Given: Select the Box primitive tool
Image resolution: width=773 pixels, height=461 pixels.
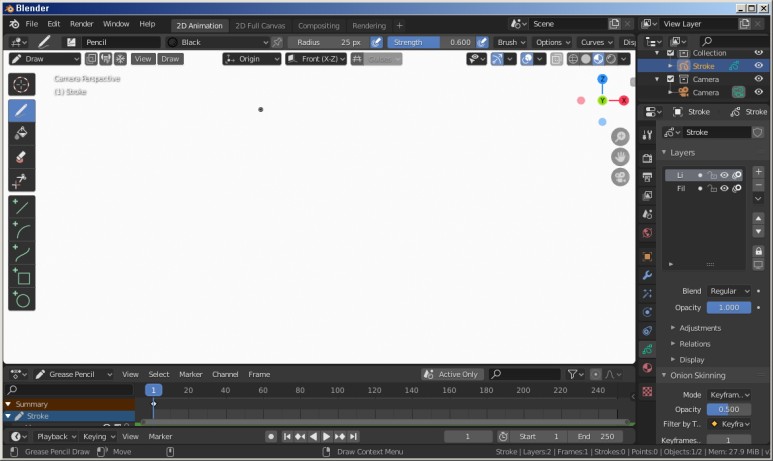Looking at the screenshot, I should (x=21, y=277).
